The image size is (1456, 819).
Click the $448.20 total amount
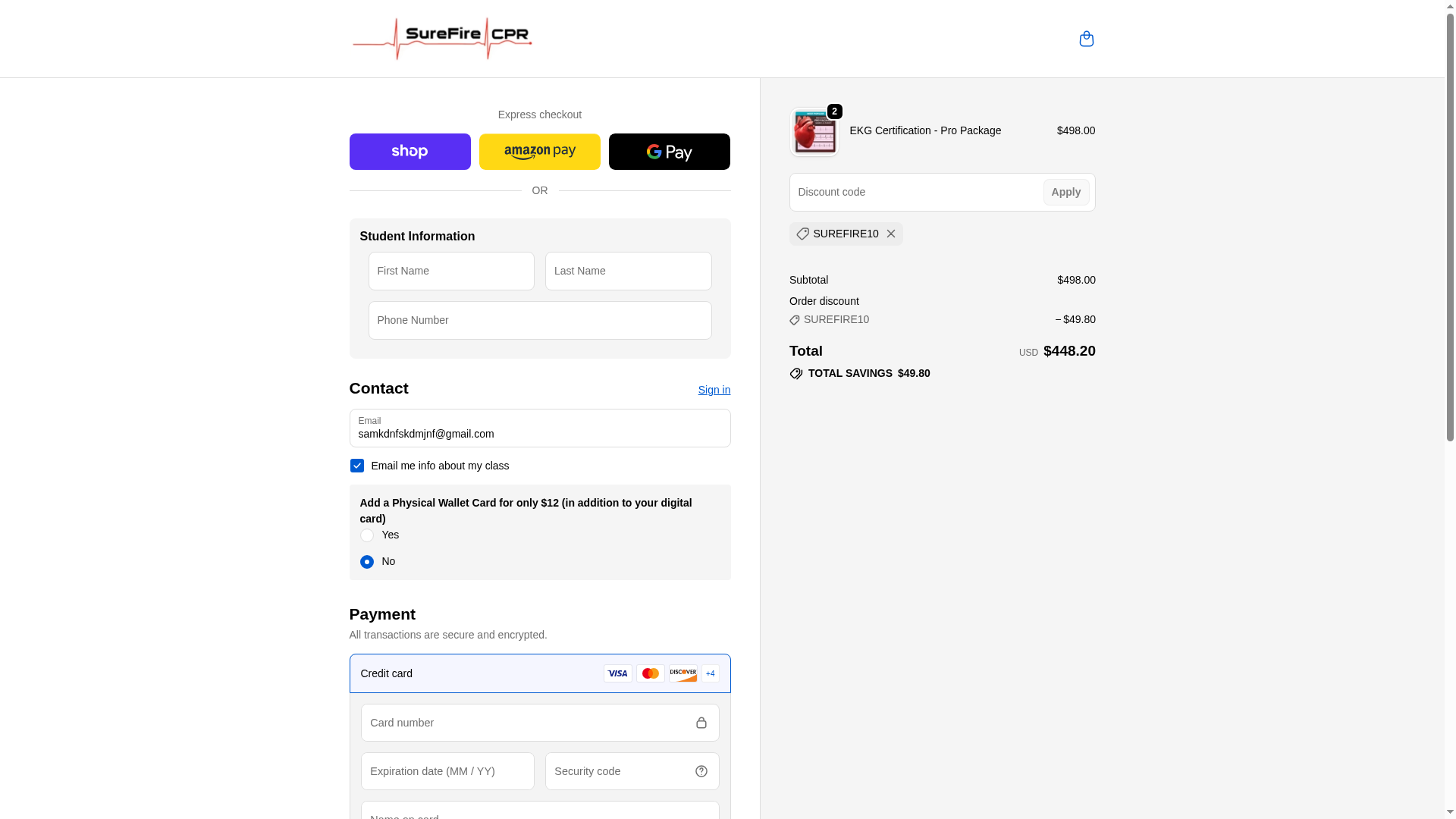coord(1069,351)
